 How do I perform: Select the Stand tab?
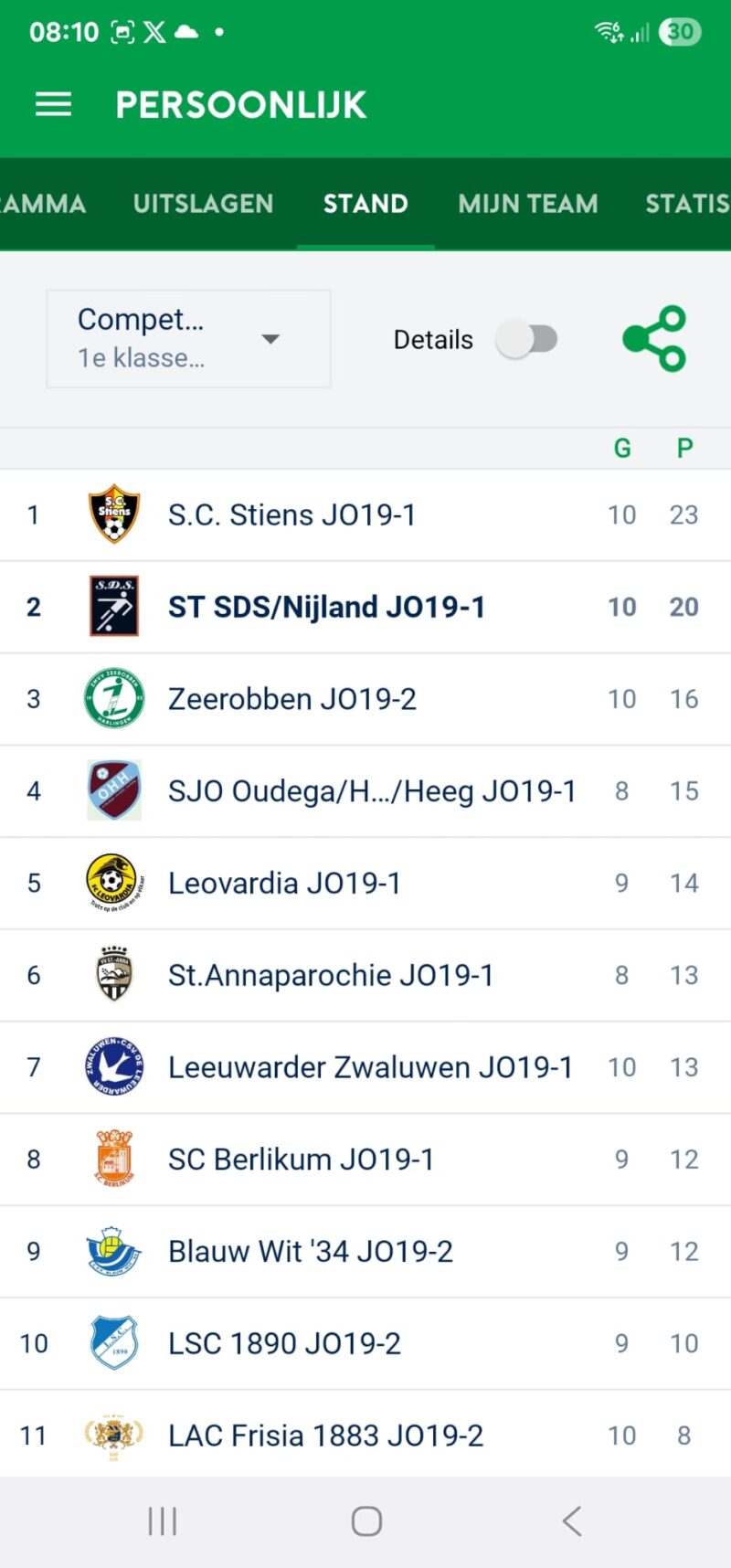point(365,203)
